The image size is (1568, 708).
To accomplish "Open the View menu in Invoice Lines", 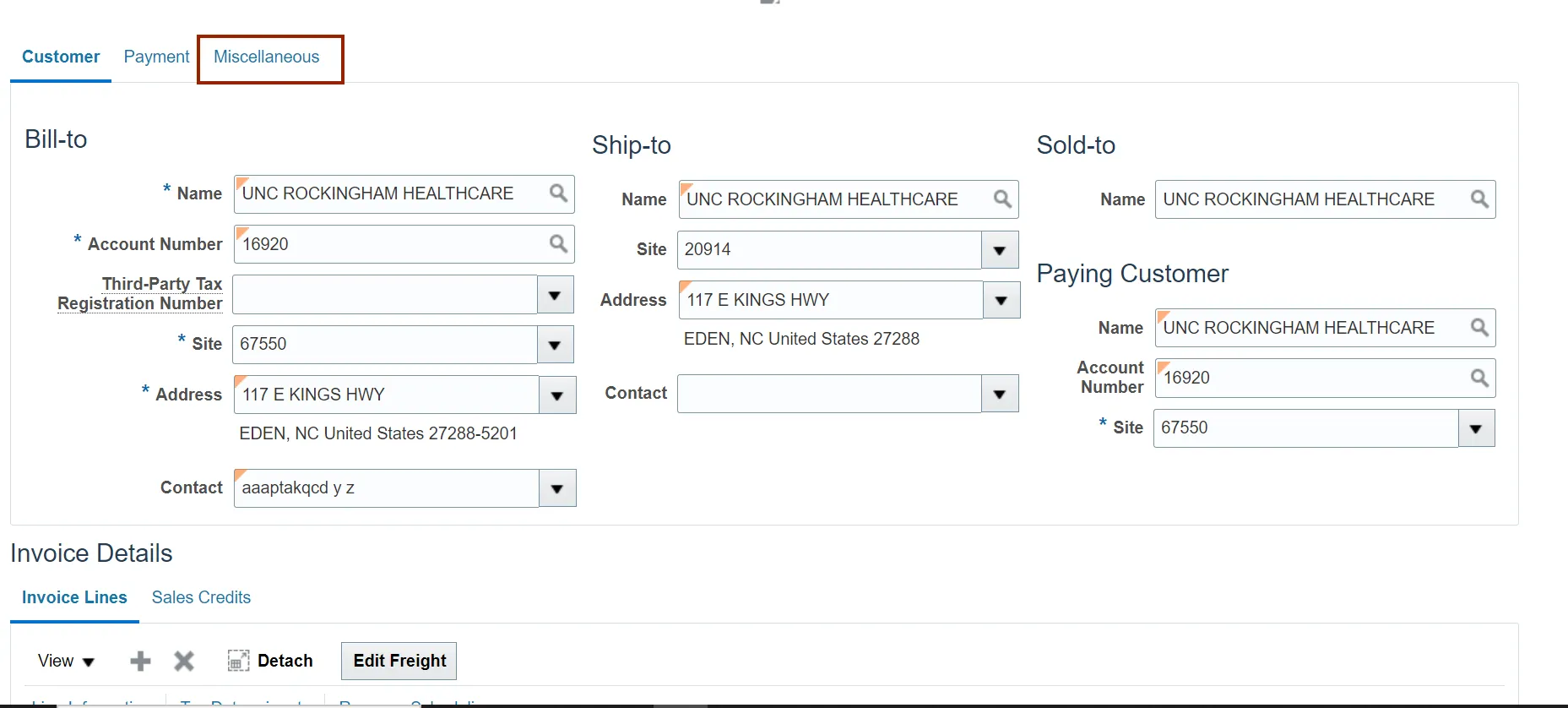I will [66, 661].
